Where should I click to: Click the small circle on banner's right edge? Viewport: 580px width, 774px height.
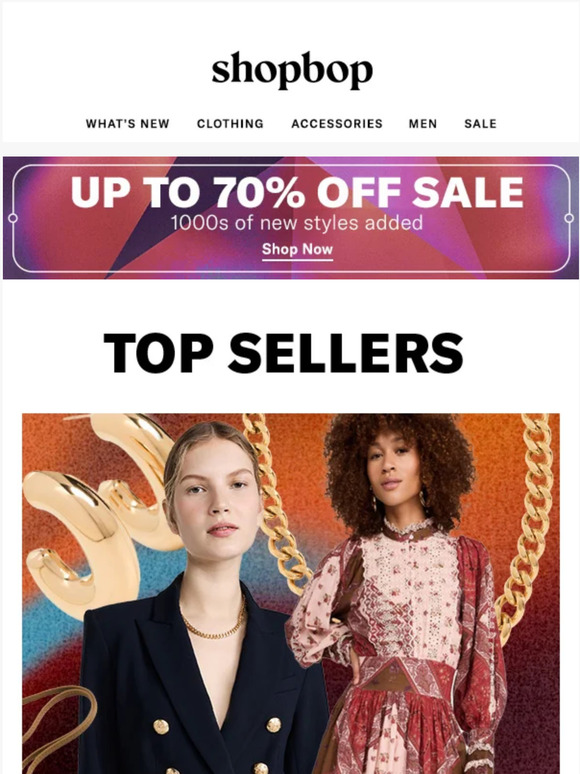(569, 218)
